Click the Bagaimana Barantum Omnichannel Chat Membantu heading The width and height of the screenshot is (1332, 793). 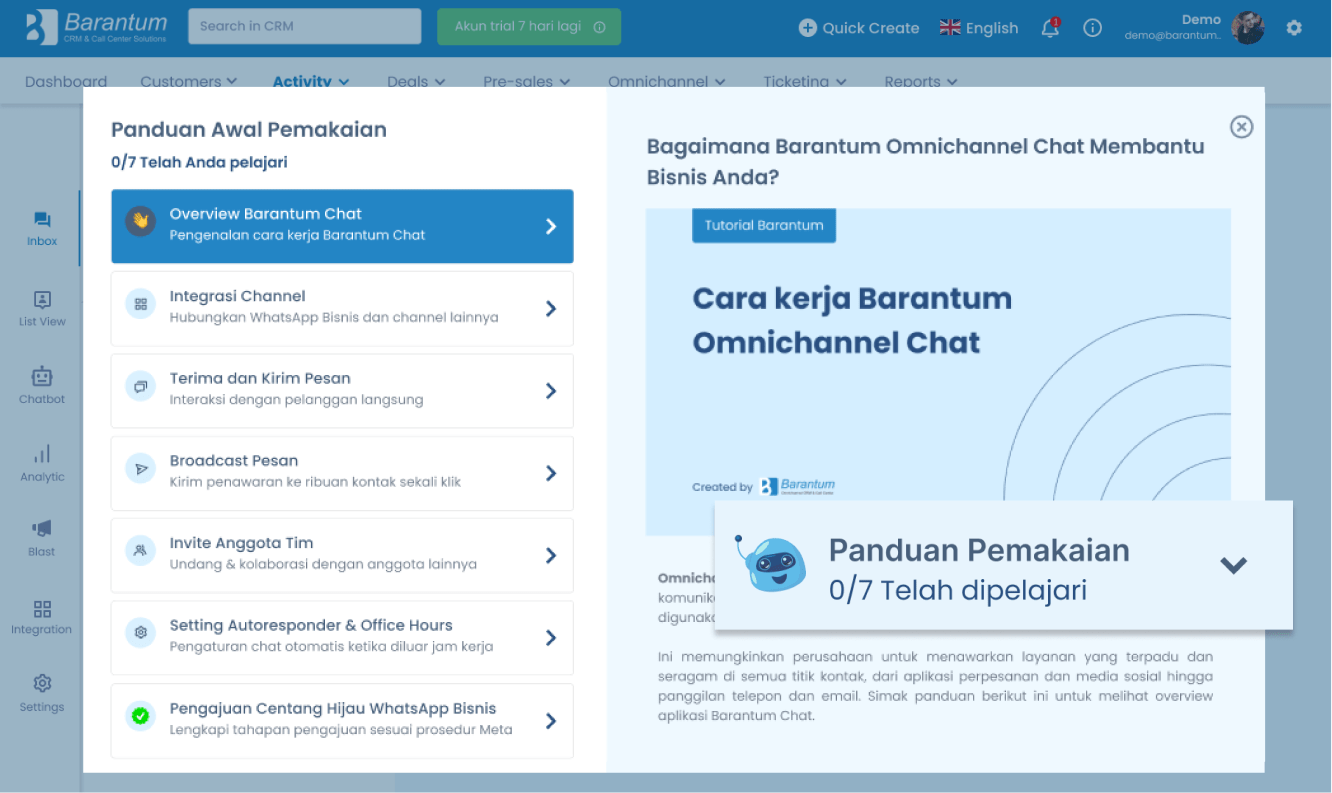[925, 161]
